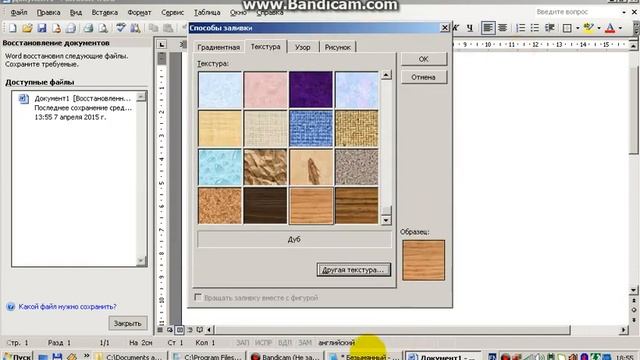640x360 pixels.
Task: Click the recovered Документ1 file icon
Action: click(23, 98)
